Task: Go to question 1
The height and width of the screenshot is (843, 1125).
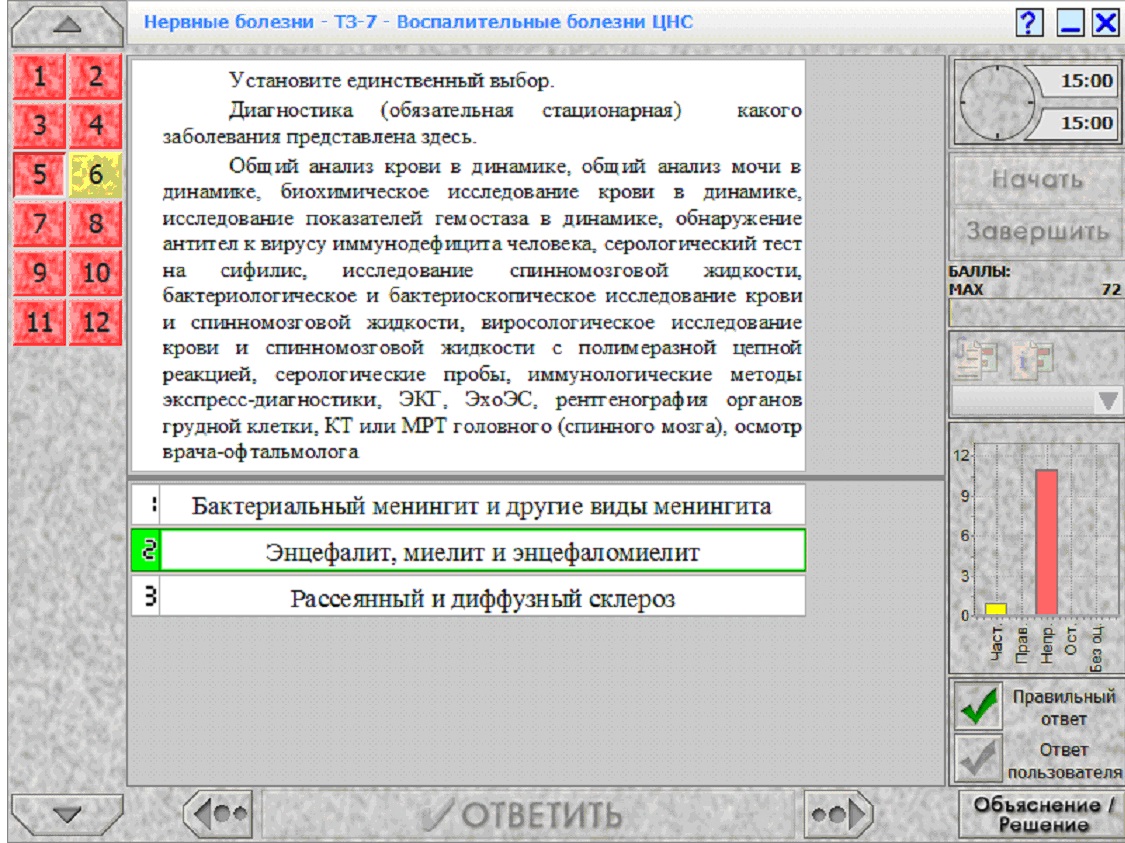Action: coord(39,76)
